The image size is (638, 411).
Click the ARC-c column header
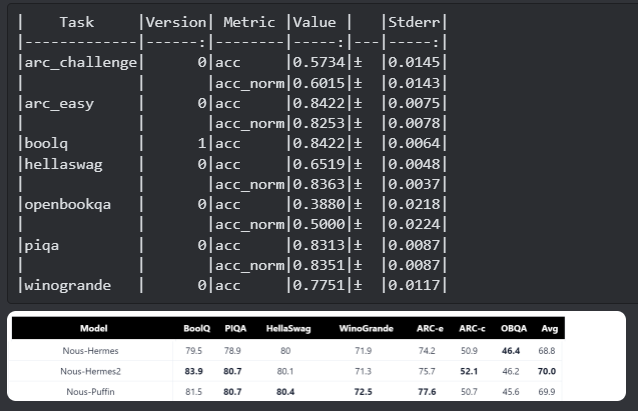[472, 328]
